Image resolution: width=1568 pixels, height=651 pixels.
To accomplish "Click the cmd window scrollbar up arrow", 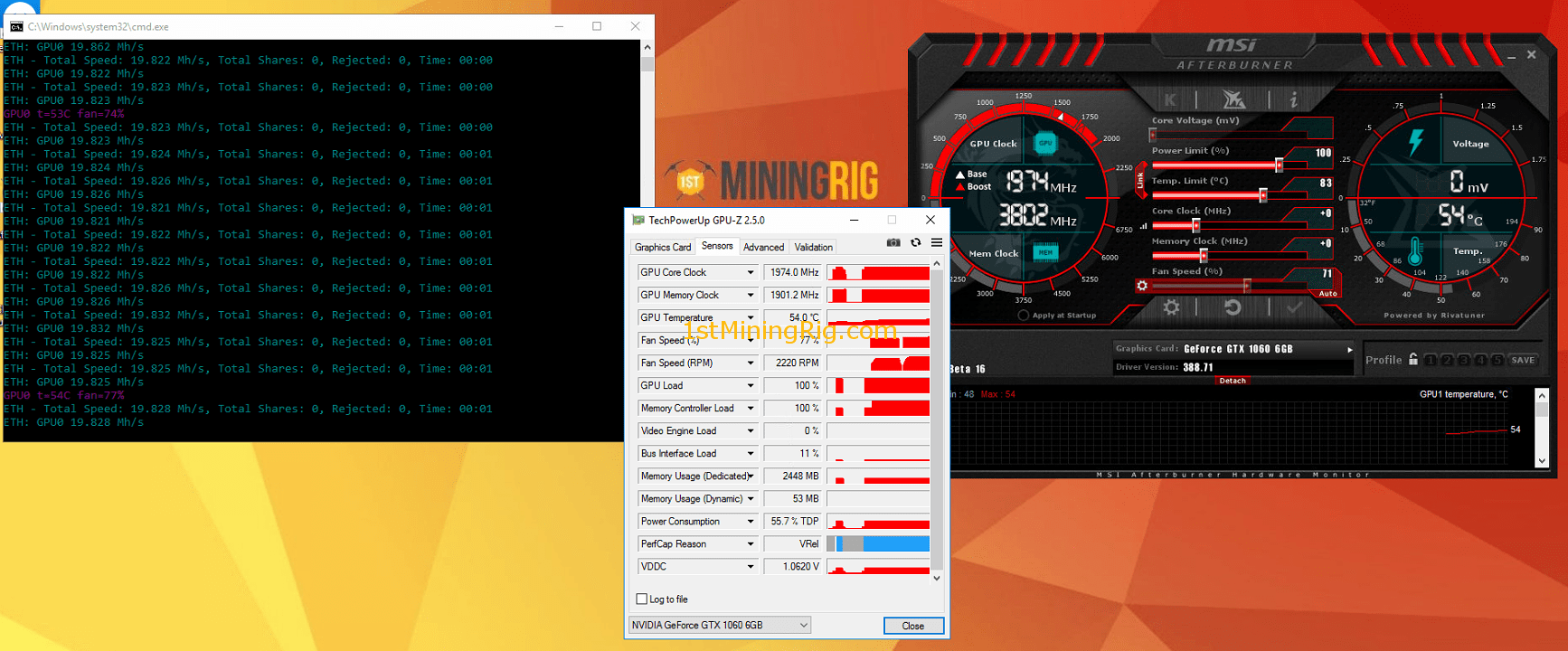I will click(647, 47).
